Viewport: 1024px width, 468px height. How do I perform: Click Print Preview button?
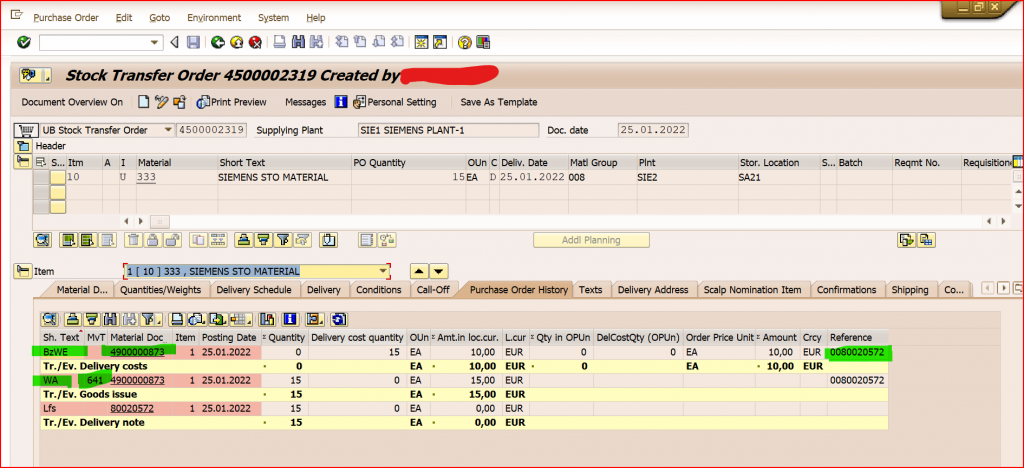coord(232,102)
